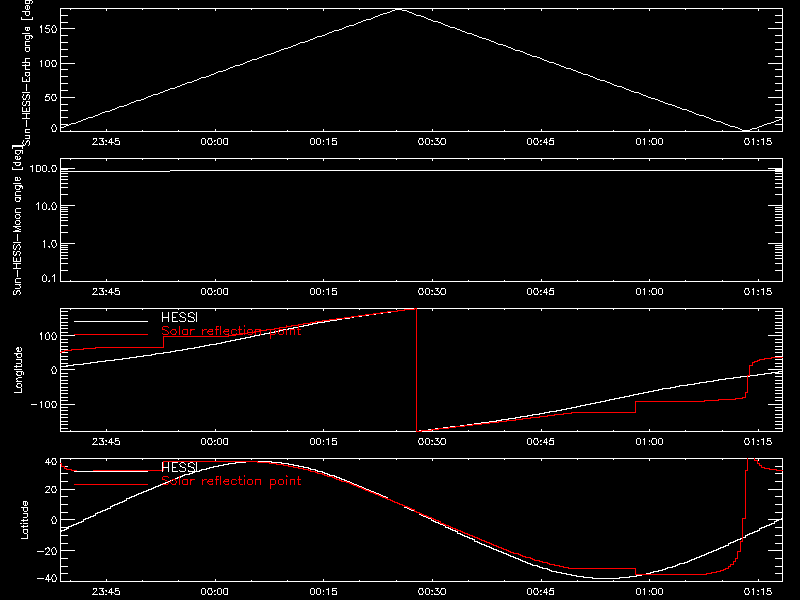The image size is (800, 600).
Task: Click the -20 tick label on Latitude axis
Action: click(47, 551)
